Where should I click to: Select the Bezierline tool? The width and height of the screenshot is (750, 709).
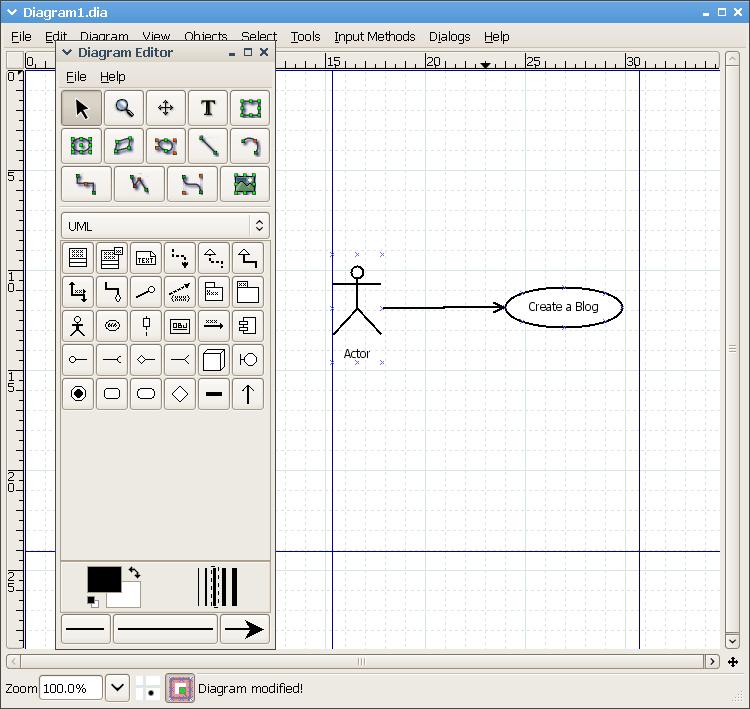tap(192, 184)
